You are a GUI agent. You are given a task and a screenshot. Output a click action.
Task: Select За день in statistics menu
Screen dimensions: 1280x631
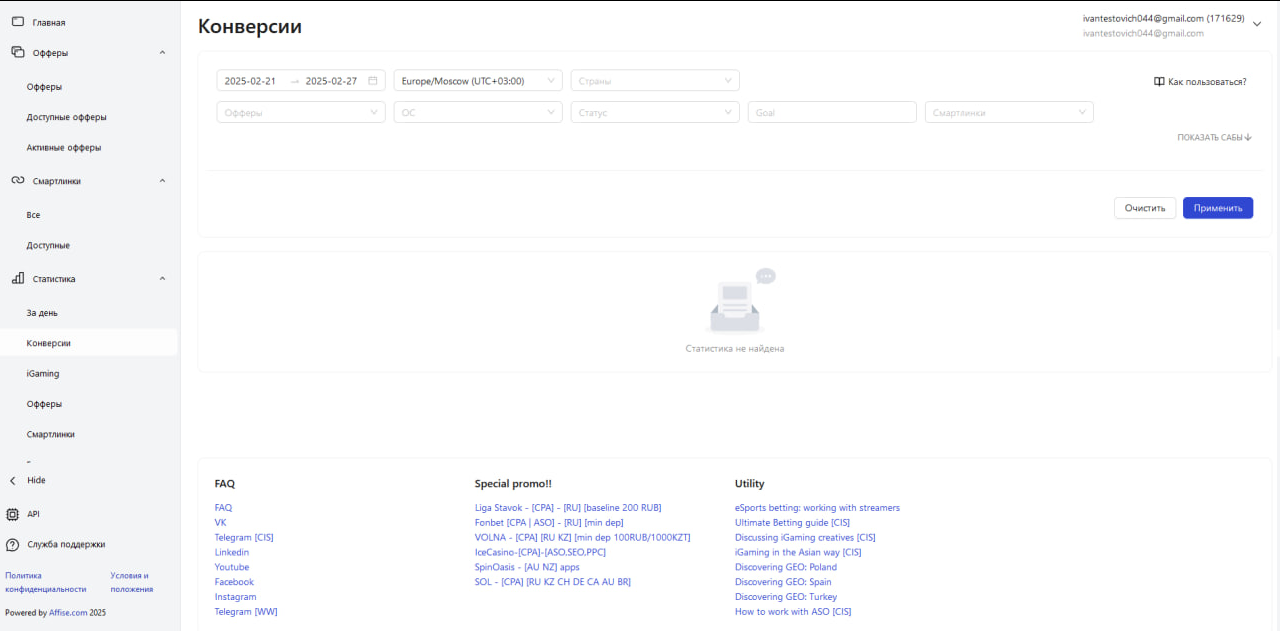tap(42, 313)
